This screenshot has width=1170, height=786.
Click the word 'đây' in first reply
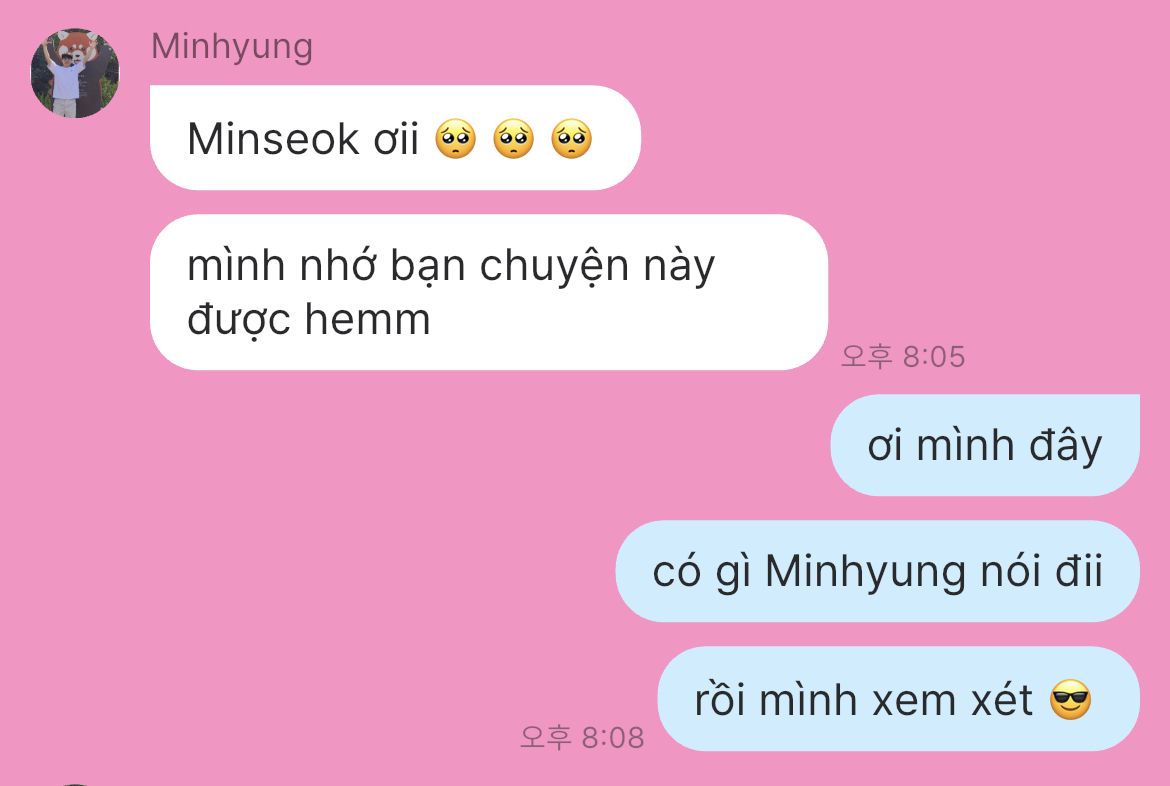point(1066,446)
